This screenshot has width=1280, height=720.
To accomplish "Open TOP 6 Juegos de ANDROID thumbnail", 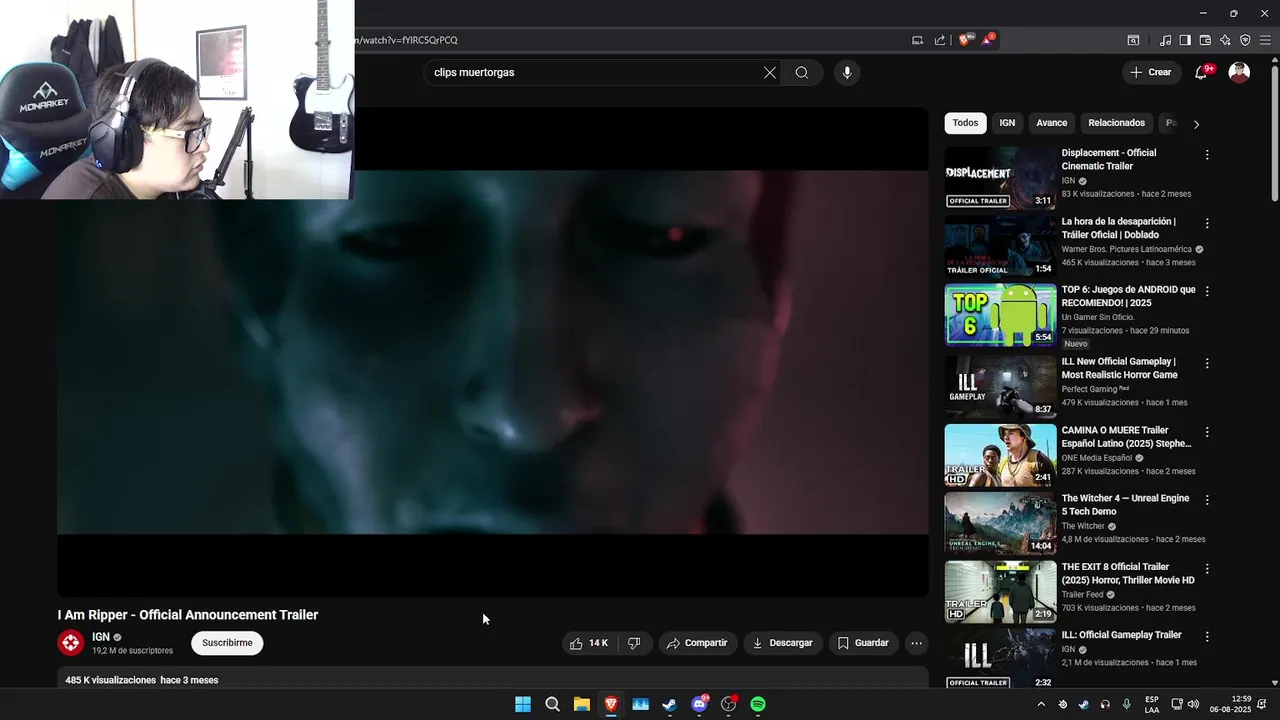I will [1000, 315].
